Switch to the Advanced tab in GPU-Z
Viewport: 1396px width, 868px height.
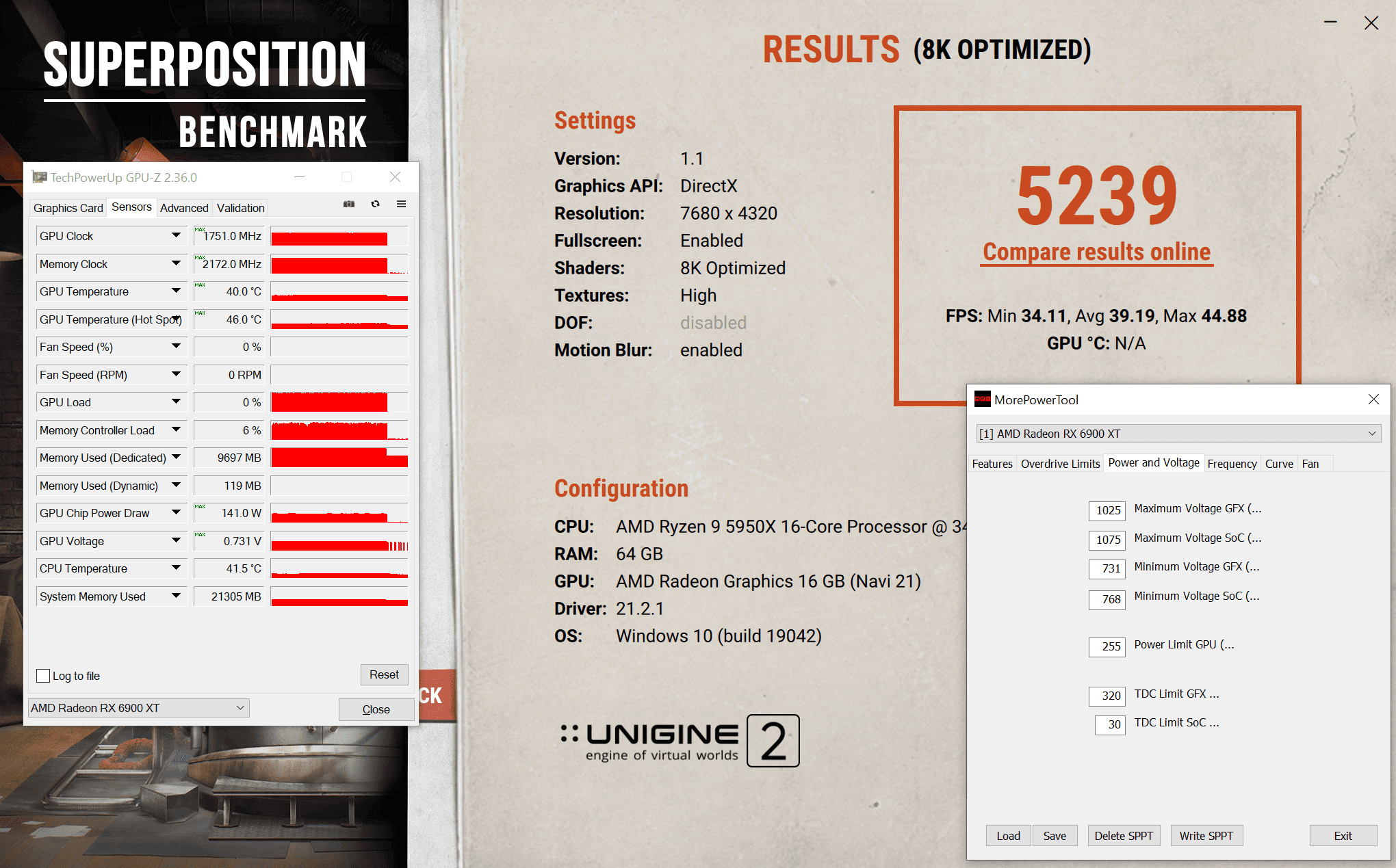point(184,208)
